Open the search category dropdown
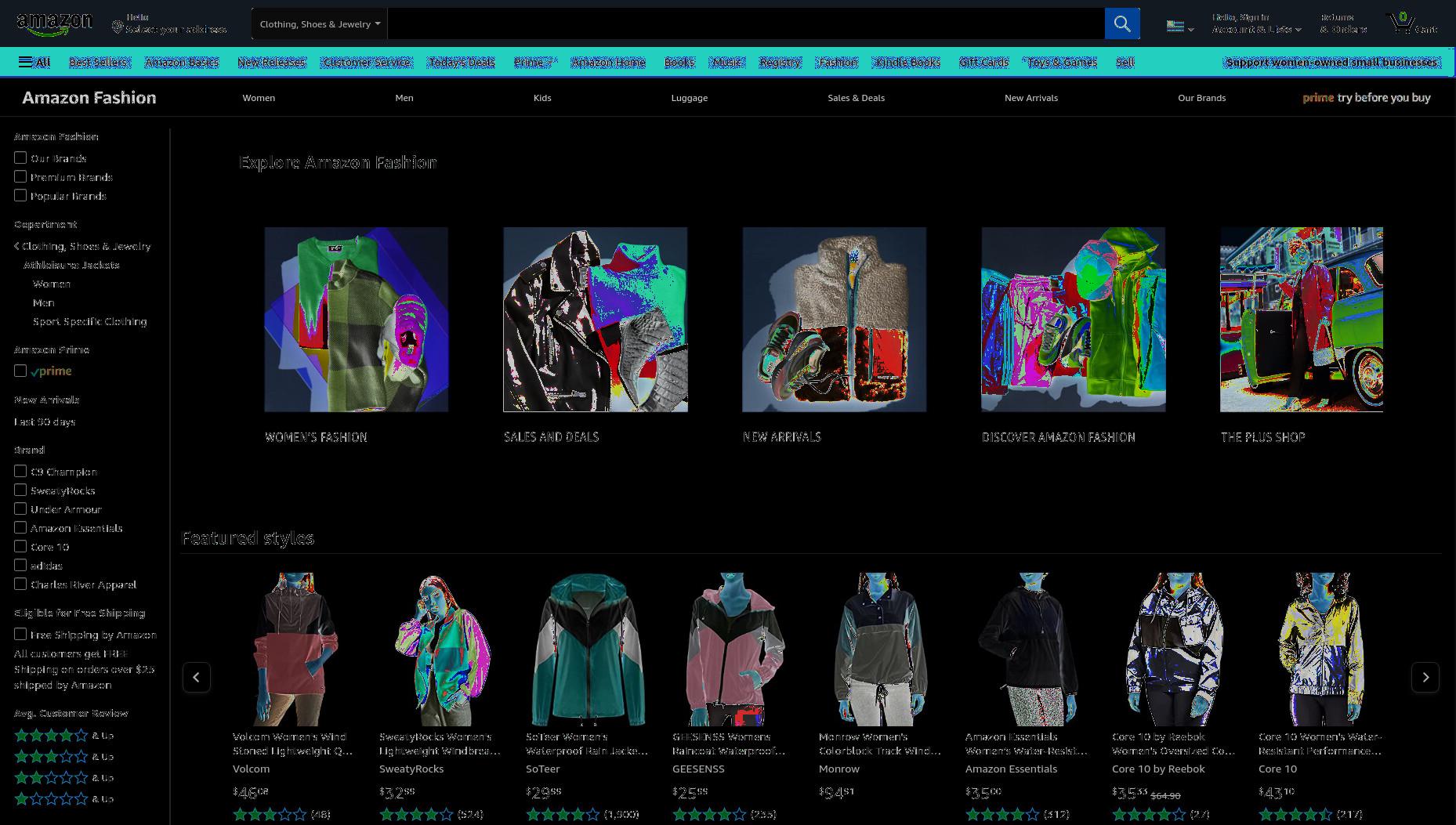This screenshot has height=825, width=1456. [320, 24]
